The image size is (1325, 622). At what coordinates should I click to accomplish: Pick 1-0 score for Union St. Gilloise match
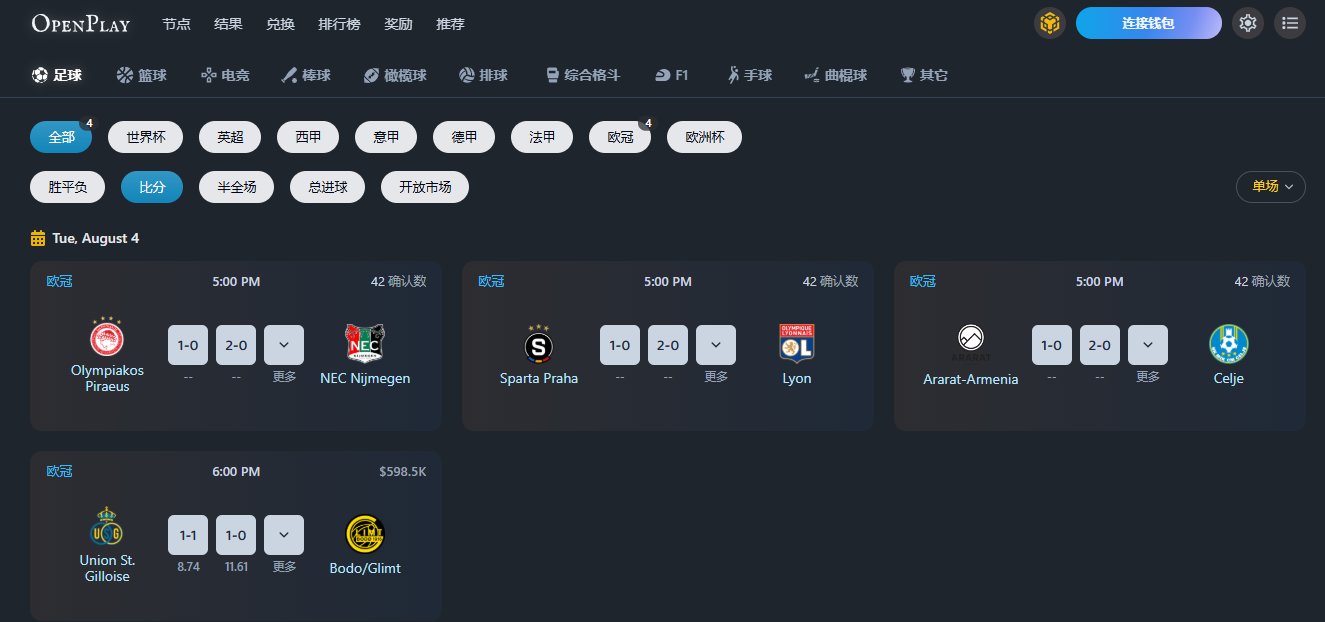(236, 535)
